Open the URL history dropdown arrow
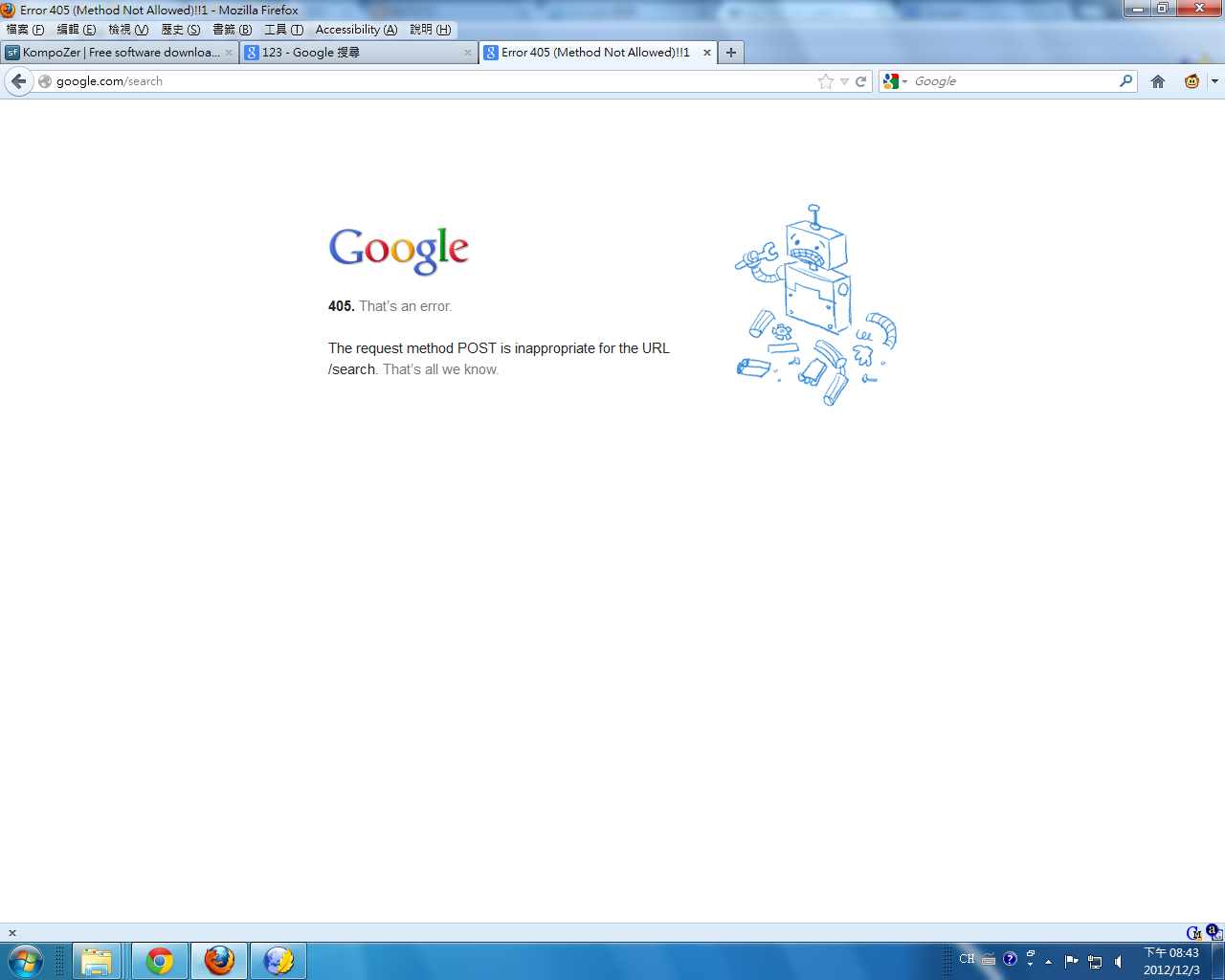The height and width of the screenshot is (980, 1225). point(844,81)
